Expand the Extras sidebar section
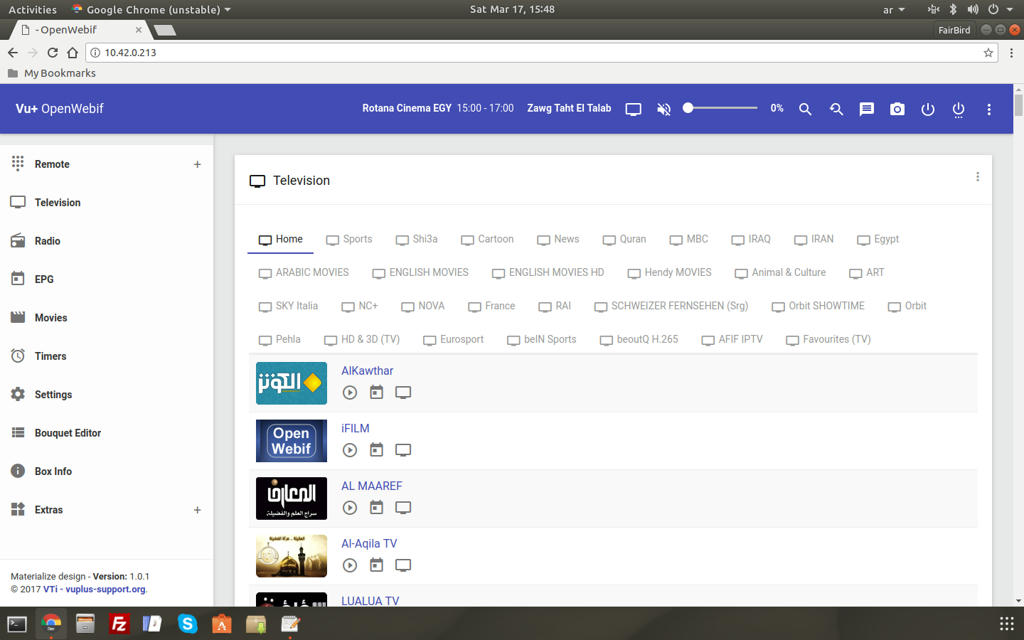1024x640 pixels. coord(197,510)
